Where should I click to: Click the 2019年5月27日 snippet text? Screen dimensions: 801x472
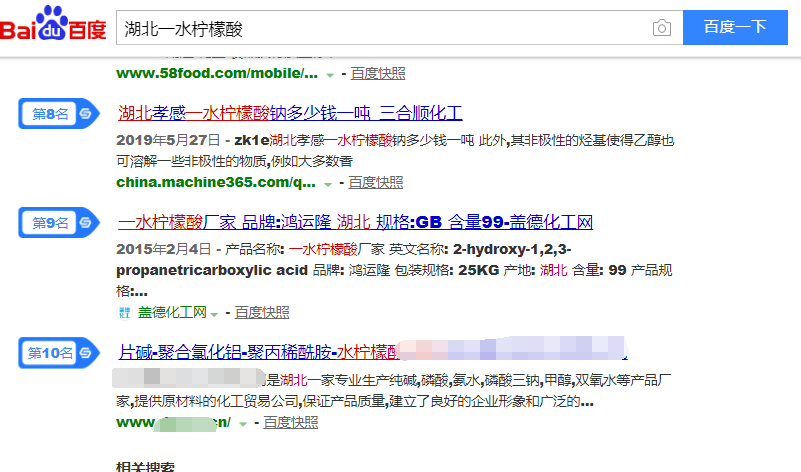point(168,140)
